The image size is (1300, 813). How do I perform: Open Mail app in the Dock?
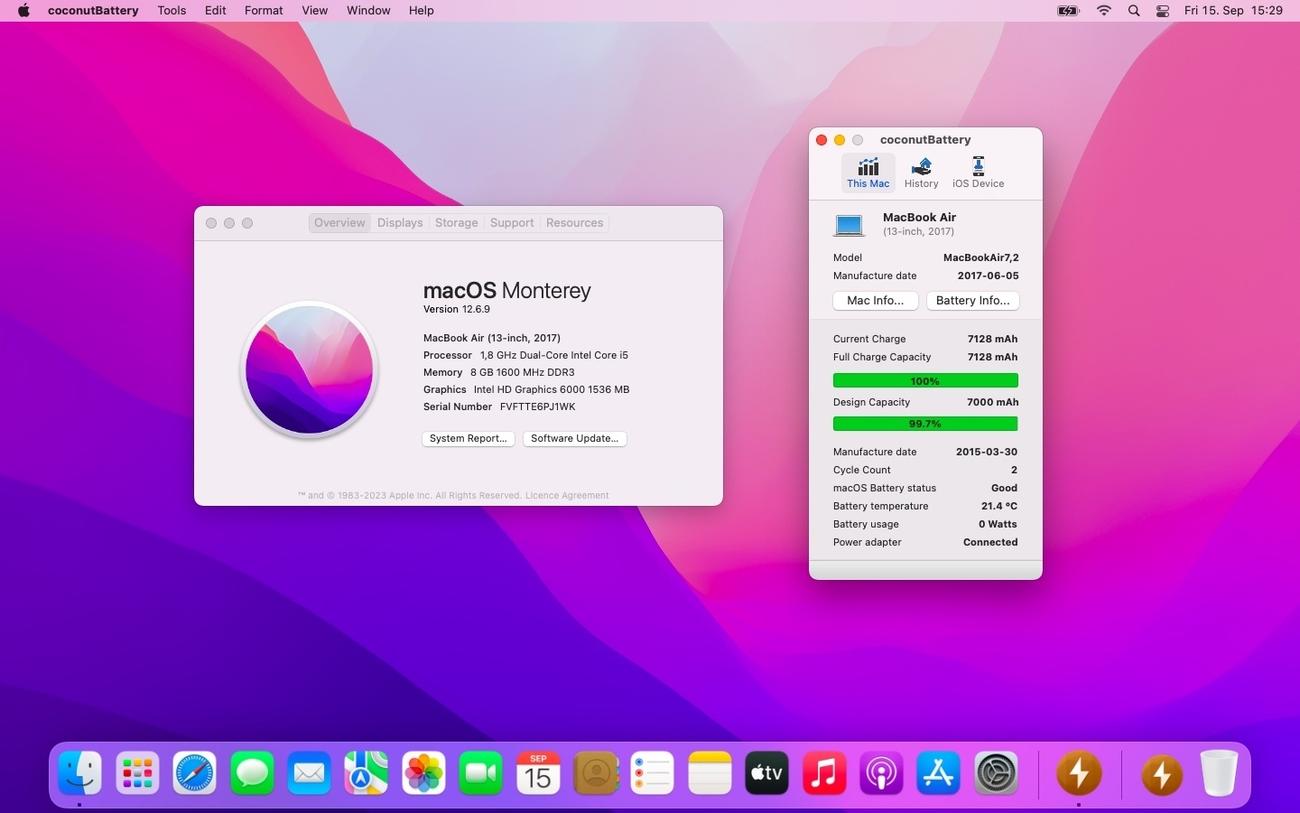pyautogui.click(x=309, y=773)
